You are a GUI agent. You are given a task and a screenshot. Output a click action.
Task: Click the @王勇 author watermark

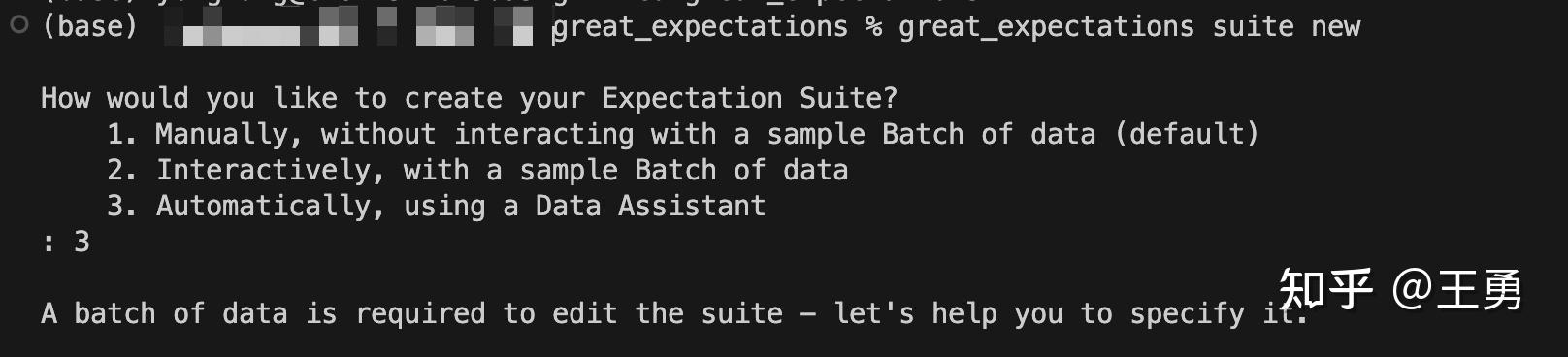click(1456, 290)
